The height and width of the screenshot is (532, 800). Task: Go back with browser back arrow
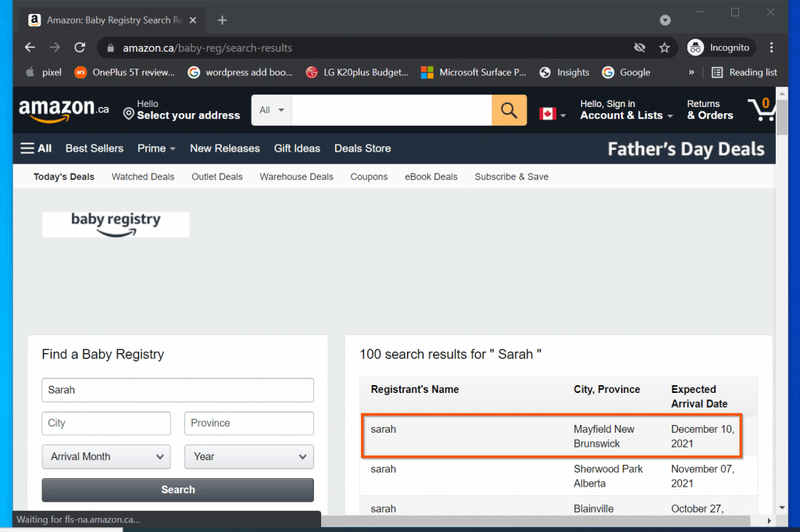pos(30,47)
